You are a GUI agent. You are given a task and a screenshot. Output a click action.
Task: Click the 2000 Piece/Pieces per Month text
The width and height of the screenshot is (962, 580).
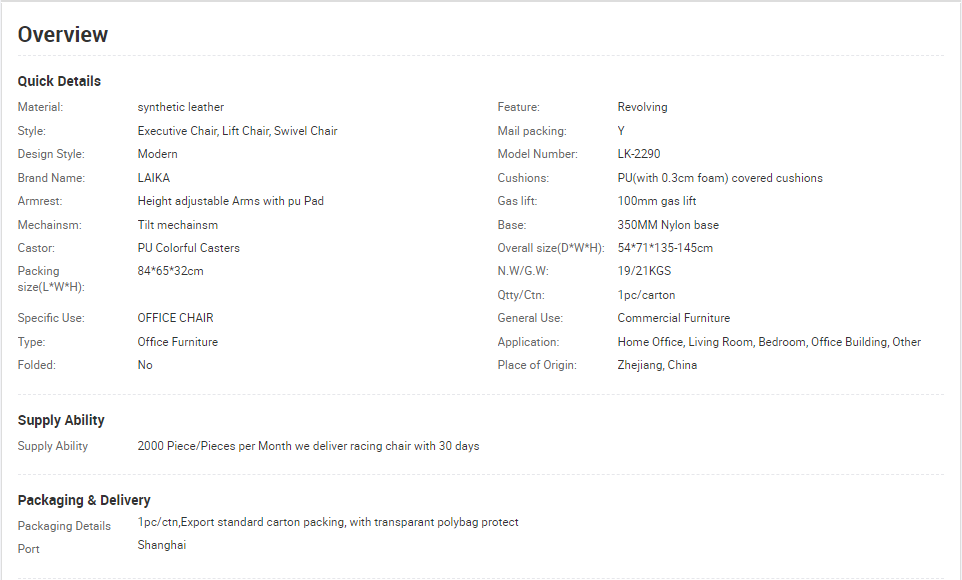tap(214, 446)
